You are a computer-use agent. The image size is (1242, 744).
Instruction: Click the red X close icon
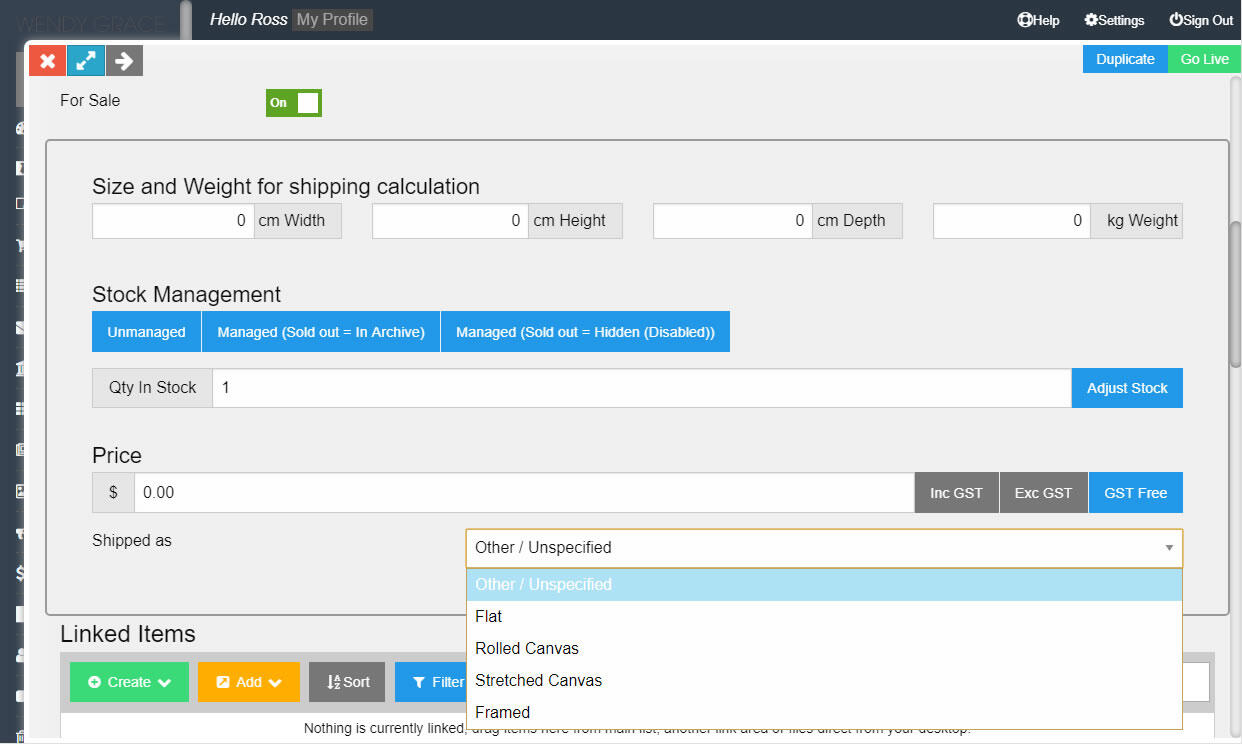coord(47,61)
